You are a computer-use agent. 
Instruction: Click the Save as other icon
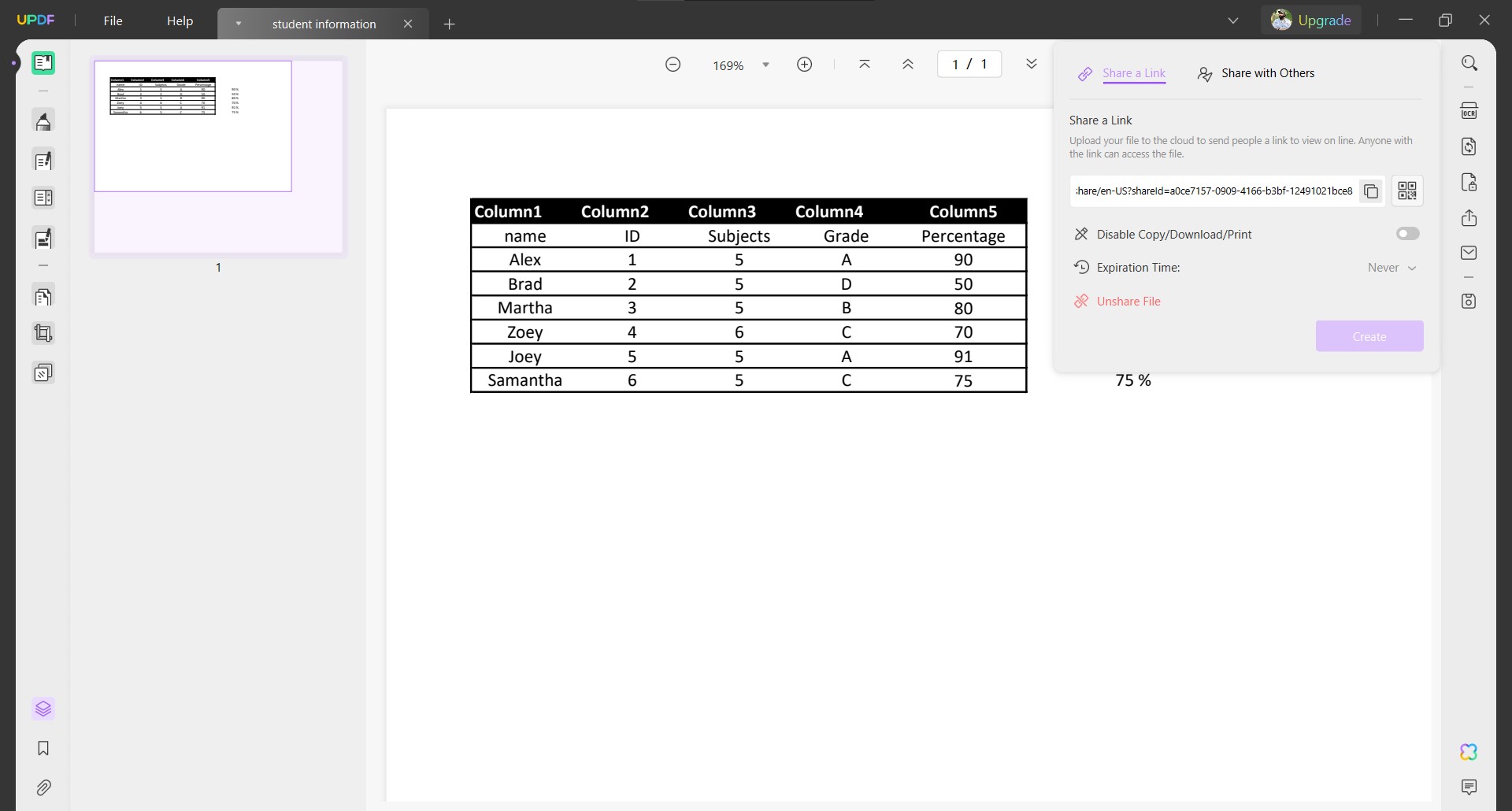tap(1469, 302)
